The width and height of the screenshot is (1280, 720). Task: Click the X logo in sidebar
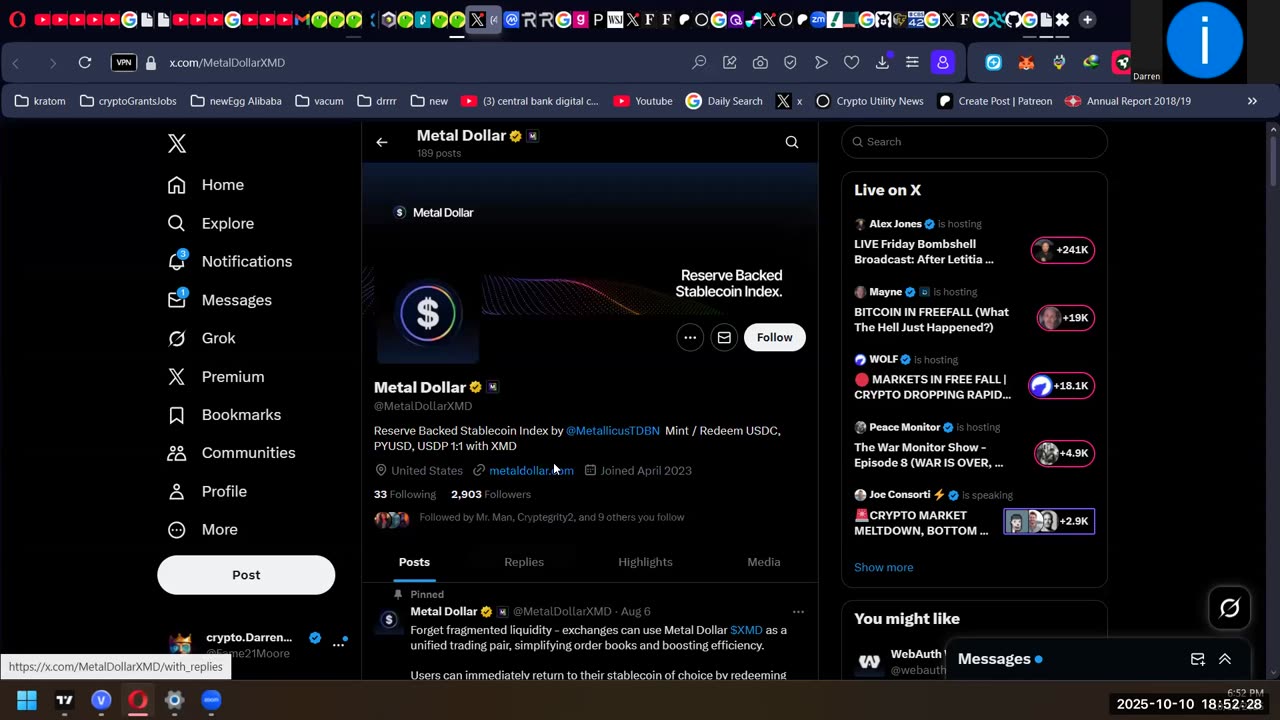coord(177,143)
